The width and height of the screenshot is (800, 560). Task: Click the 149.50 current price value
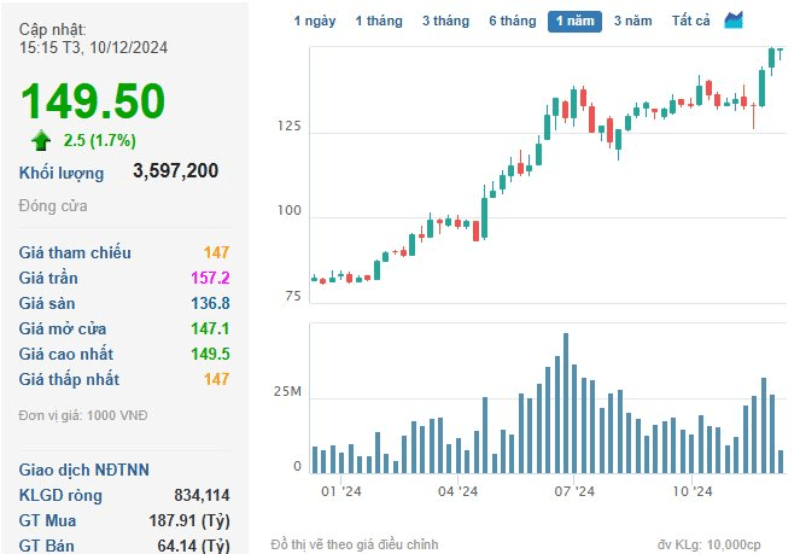click(x=93, y=101)
